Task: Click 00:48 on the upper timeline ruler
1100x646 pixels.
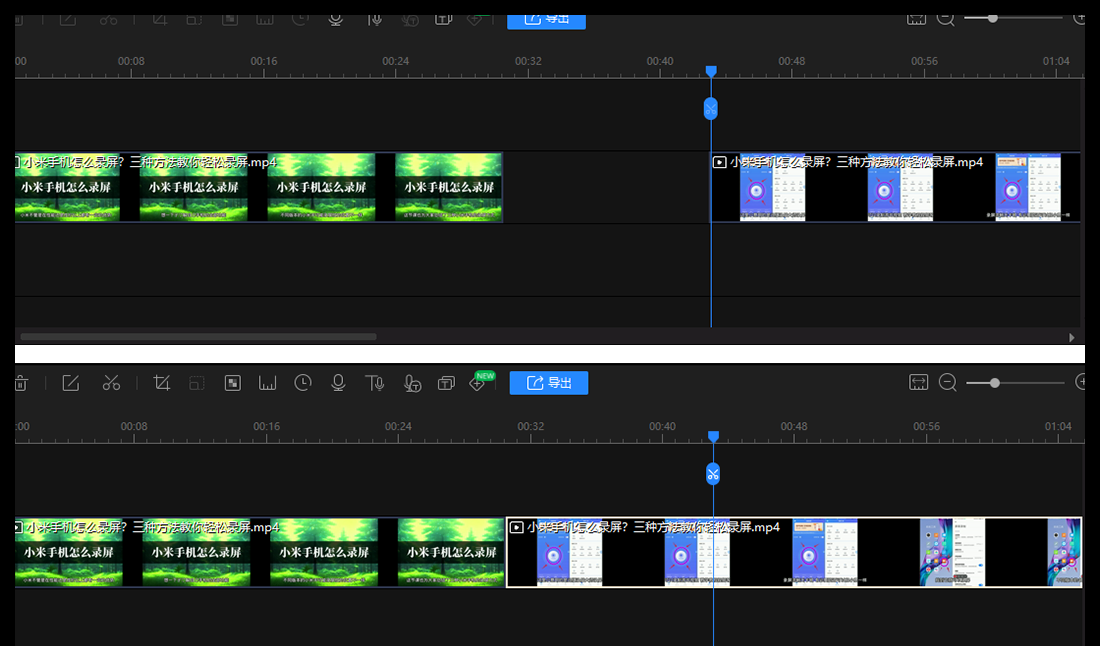Action: pos(792,61)
